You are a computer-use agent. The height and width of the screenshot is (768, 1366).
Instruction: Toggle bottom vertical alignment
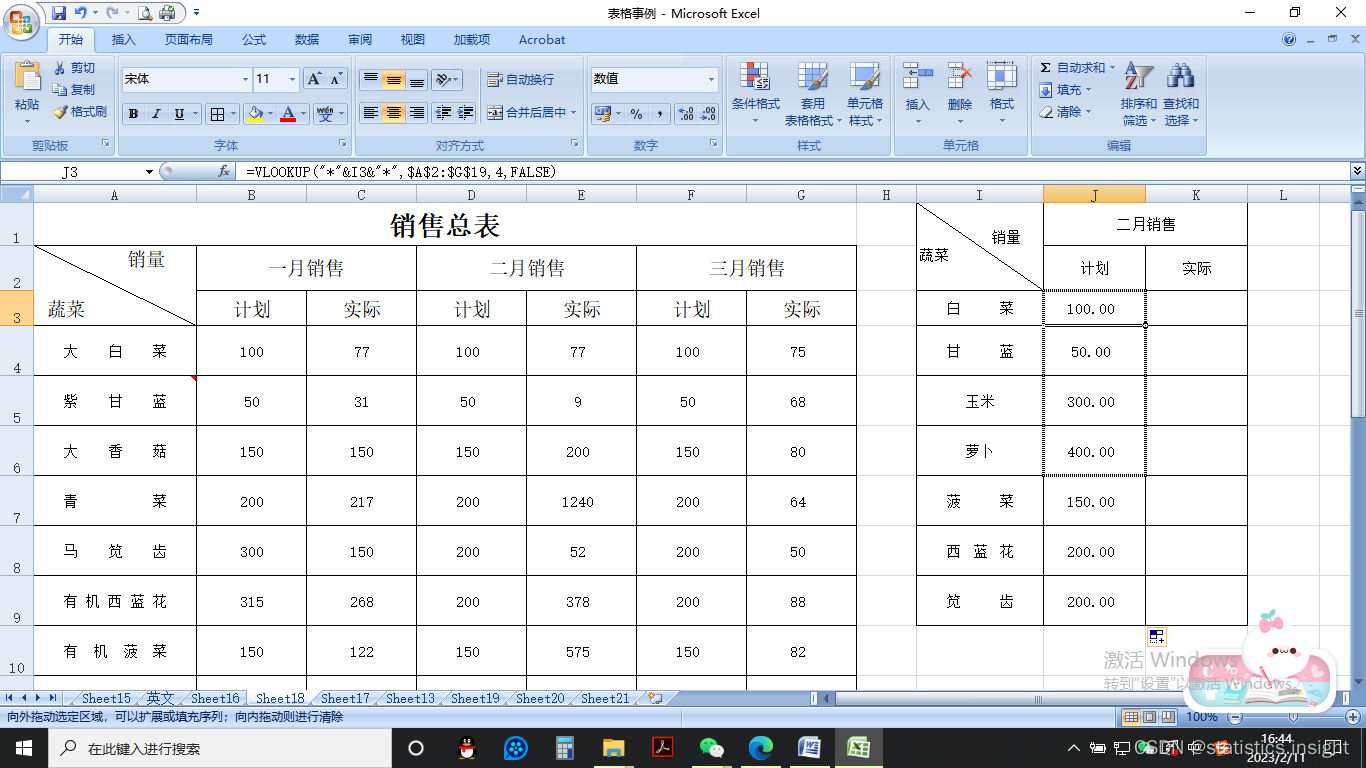pyautogui.click(x=417, y=80)
